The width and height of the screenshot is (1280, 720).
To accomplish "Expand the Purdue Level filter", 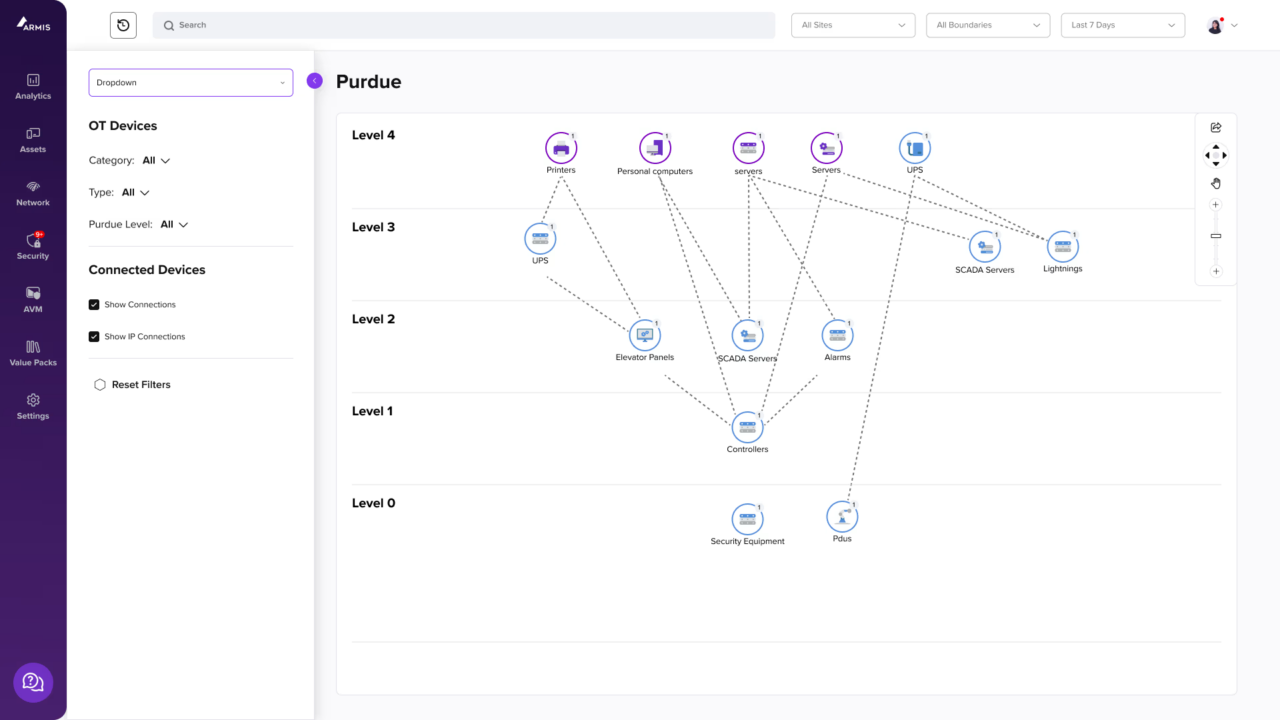I will [174, 225].
